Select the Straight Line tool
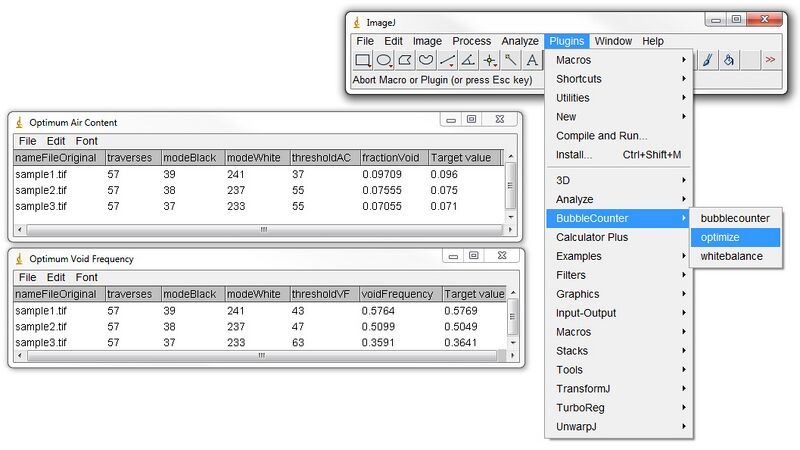 click(x=447, y=60)
